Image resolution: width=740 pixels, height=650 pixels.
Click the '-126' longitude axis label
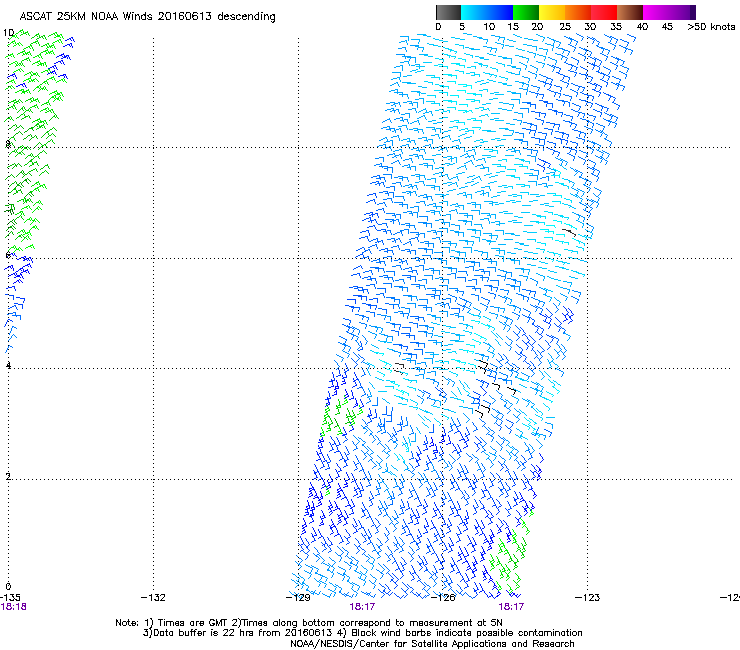point(443,598)
